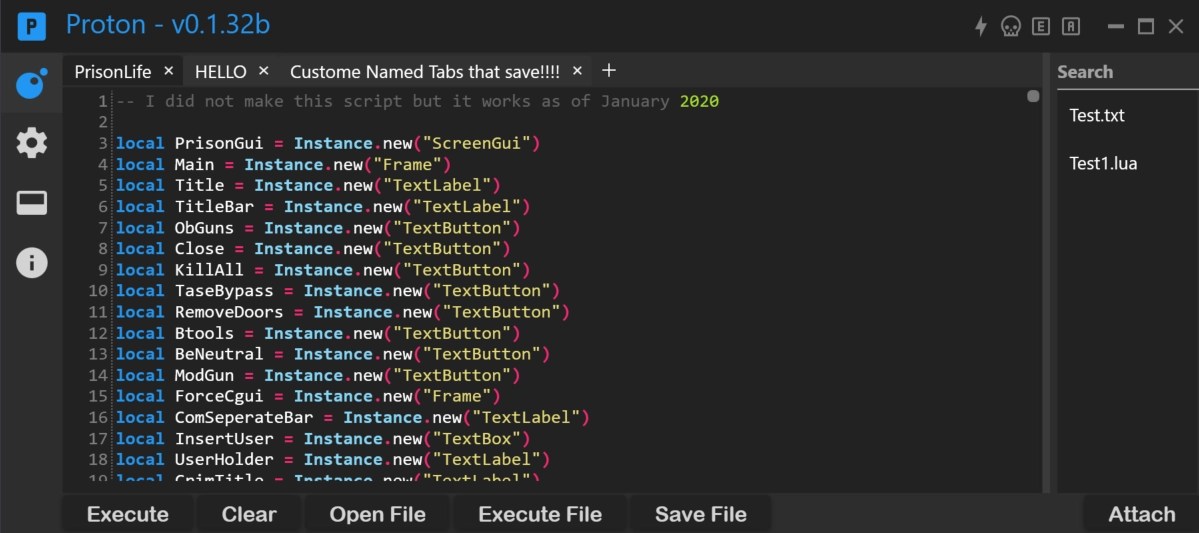Image resolution: width=1199 pixels, height=533 pixels.
Task: Open the info sidebar icon
Action: pos(31,262)
